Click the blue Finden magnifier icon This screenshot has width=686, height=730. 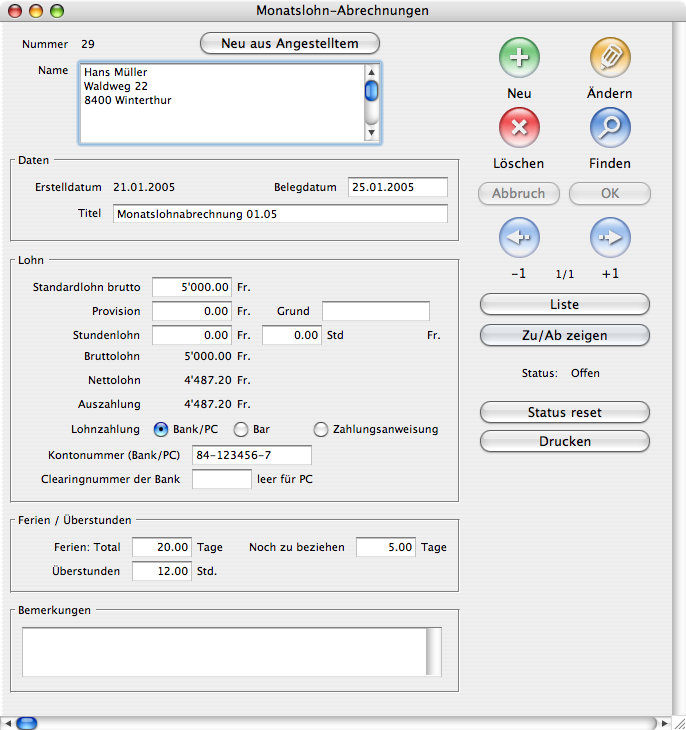click(x=609, y=128)
